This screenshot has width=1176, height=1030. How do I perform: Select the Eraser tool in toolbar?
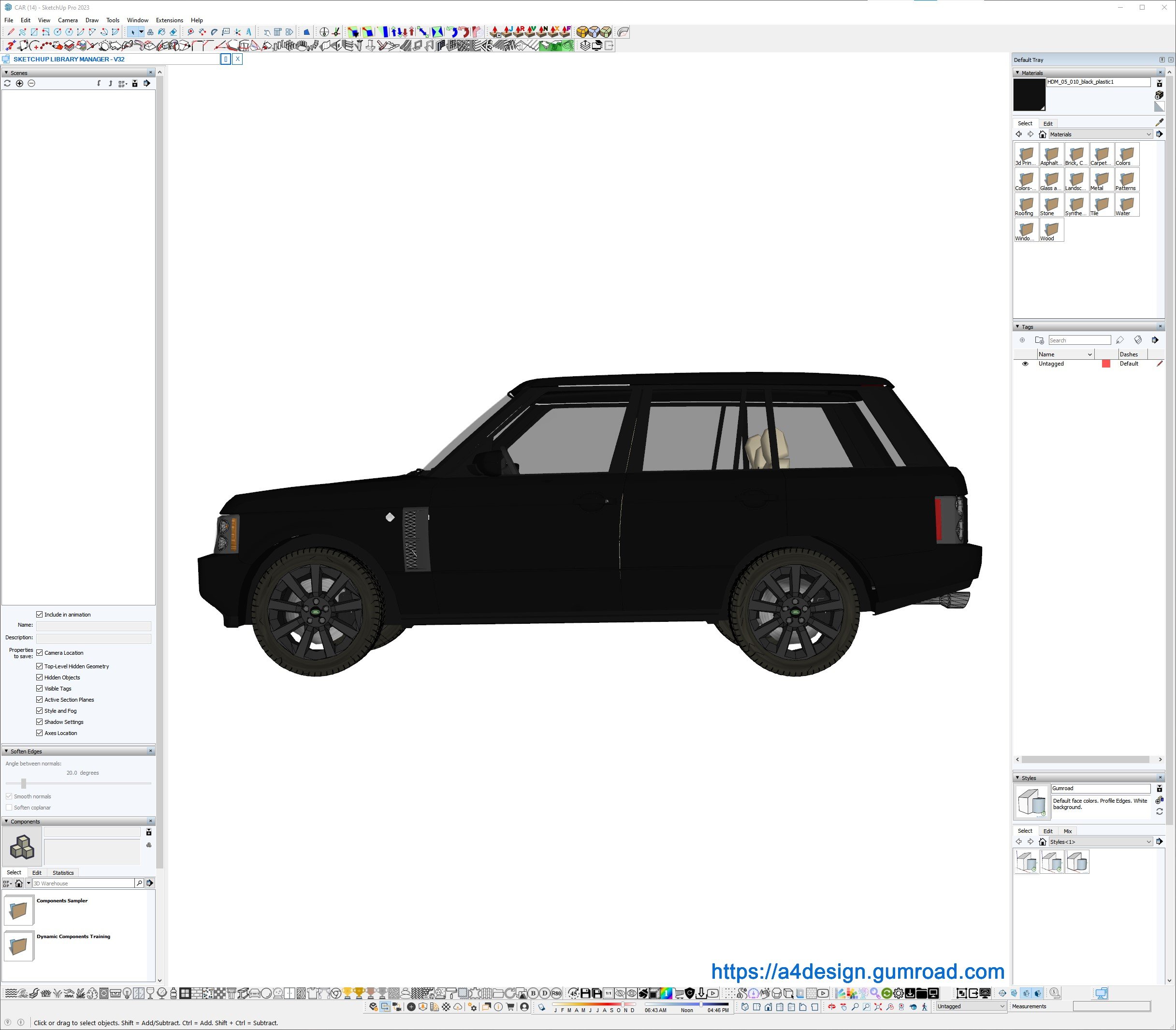coord(173,32)
